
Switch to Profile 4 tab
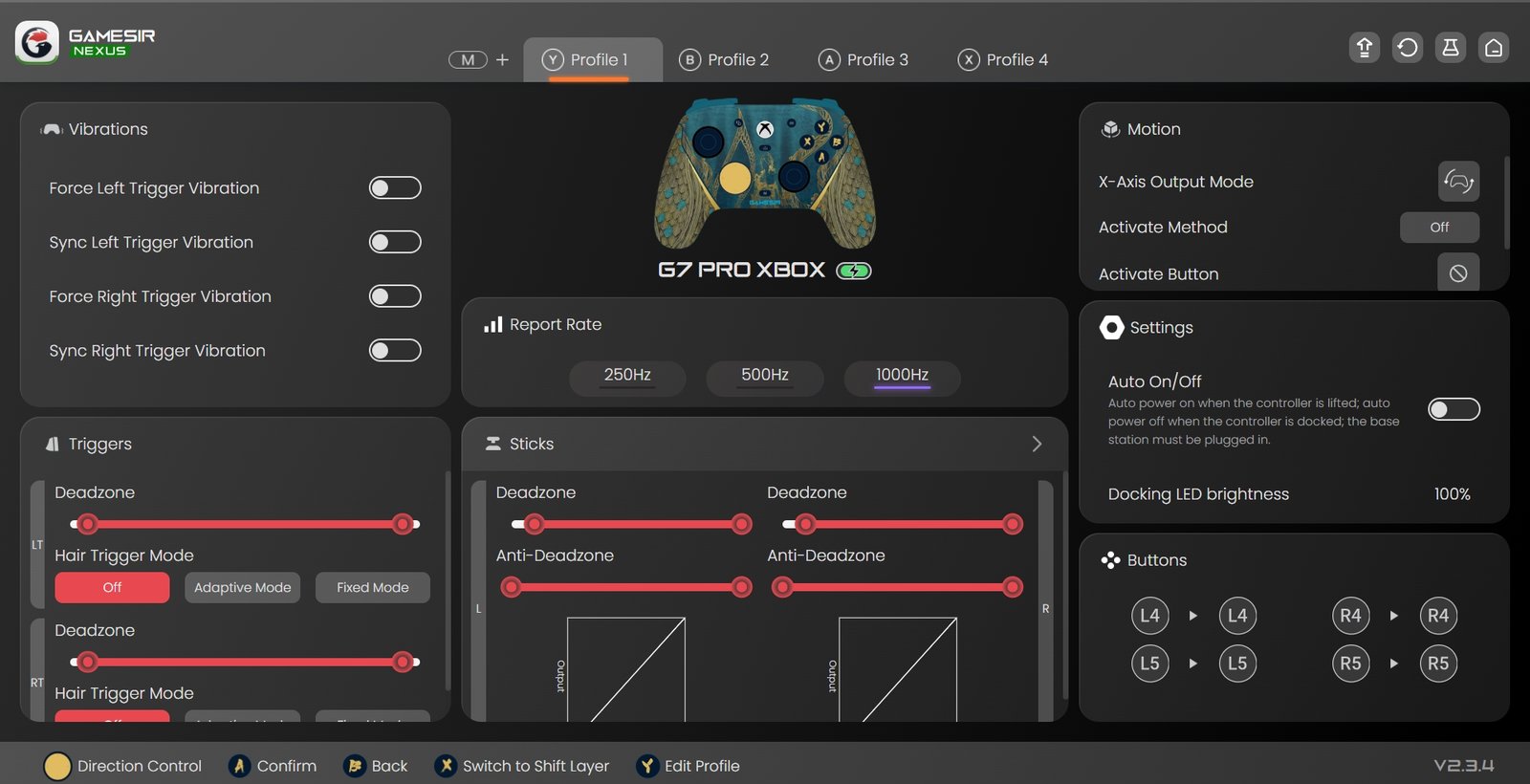[1003, 60]
